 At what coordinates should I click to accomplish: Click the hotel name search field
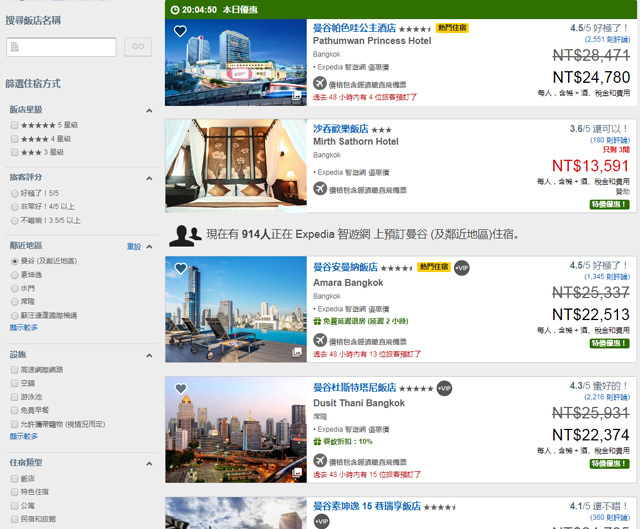coord(61,47)
